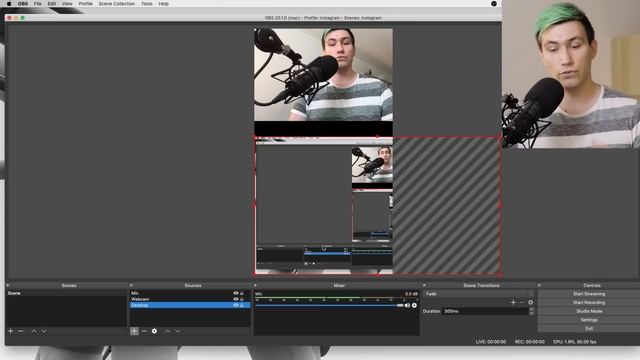The height and width of the screenshot is (360, 640).
Task: Click Start Recording button
Action: pyautogui.click(x=589, y=302)
